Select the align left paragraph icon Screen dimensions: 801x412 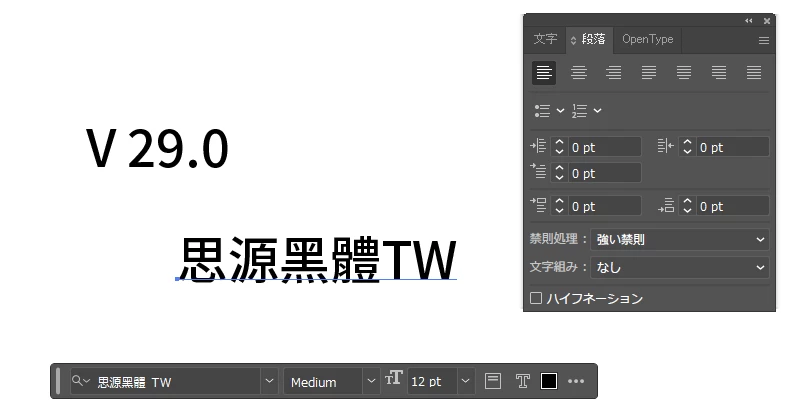[544, 72]
